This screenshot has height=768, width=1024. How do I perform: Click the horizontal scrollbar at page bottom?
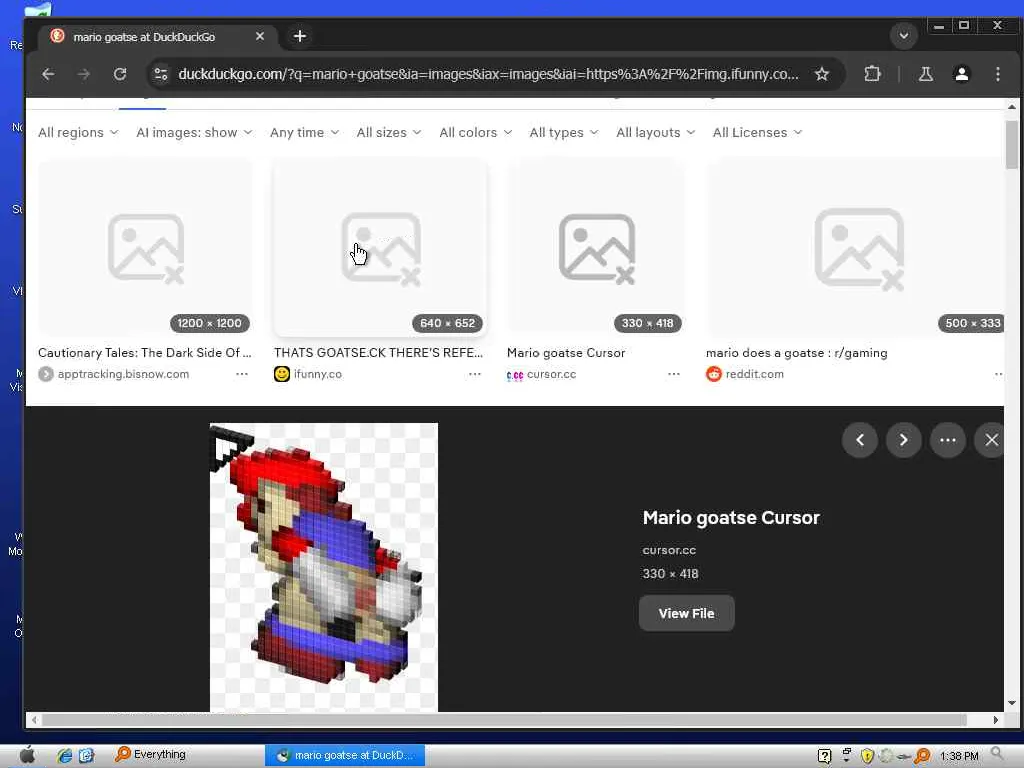point(504,720)
